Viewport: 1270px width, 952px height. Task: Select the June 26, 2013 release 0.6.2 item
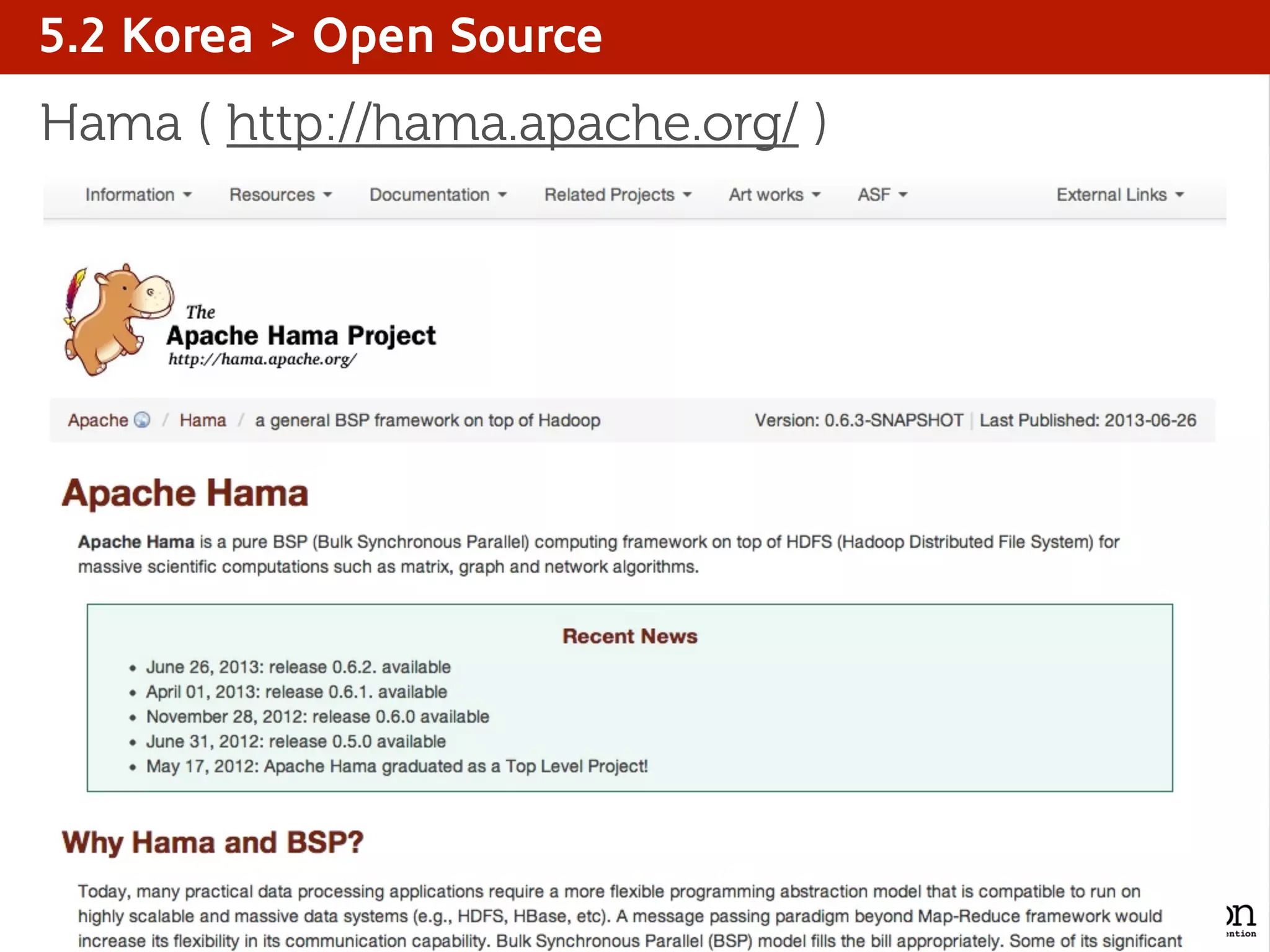tap(298, 667)
